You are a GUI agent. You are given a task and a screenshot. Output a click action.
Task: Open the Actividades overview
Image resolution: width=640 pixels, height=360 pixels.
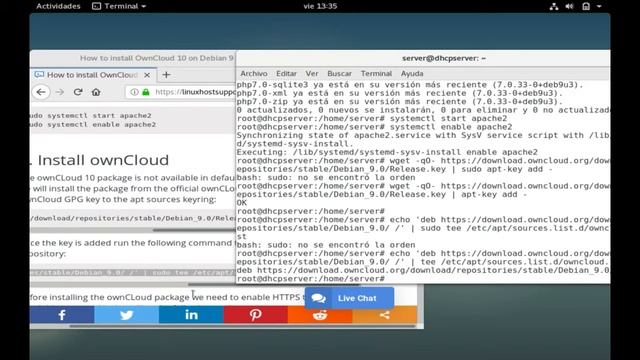click(x=58, y=6)
